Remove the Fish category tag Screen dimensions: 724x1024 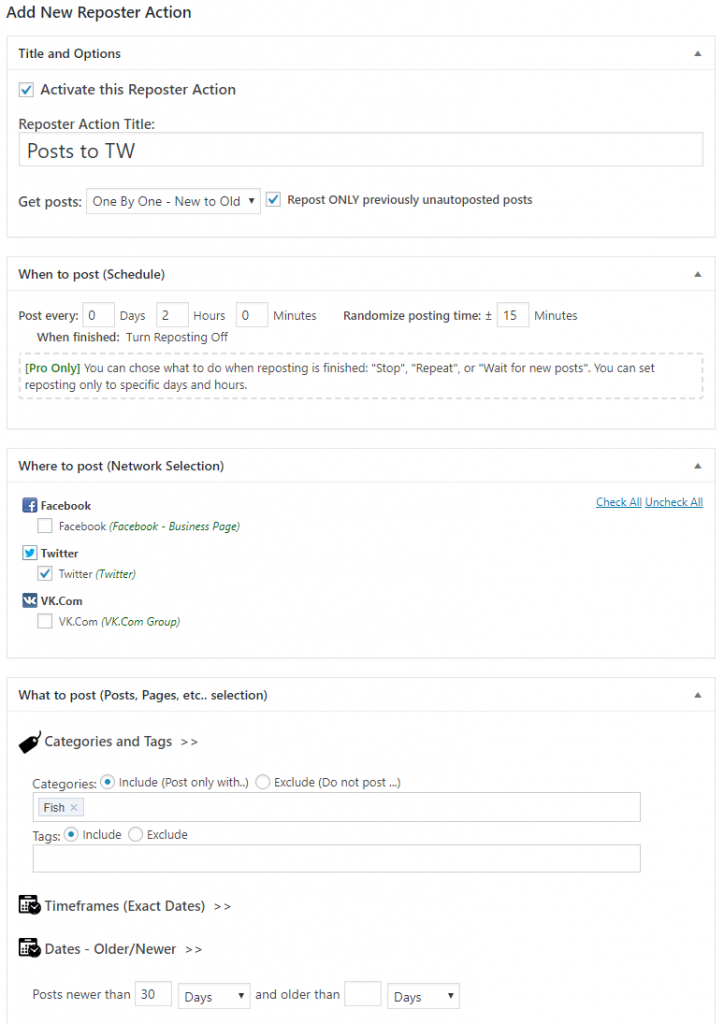74,808
